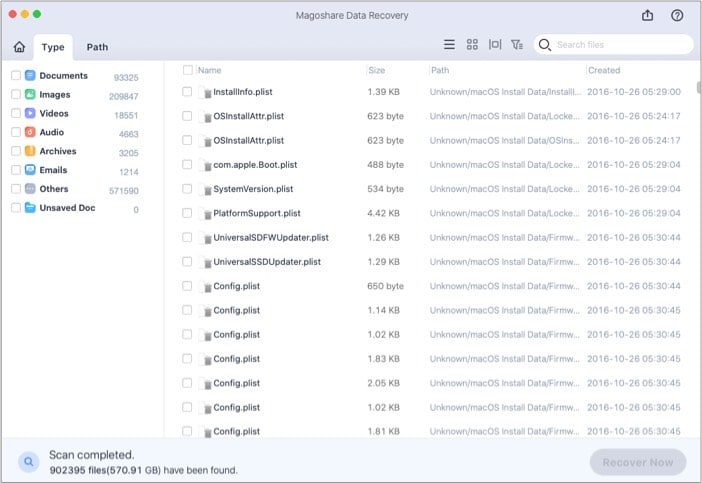This screenshot has width=702, height=483.
Task: Select the InstallInfo.plist file name
Action: pos(243,92)
